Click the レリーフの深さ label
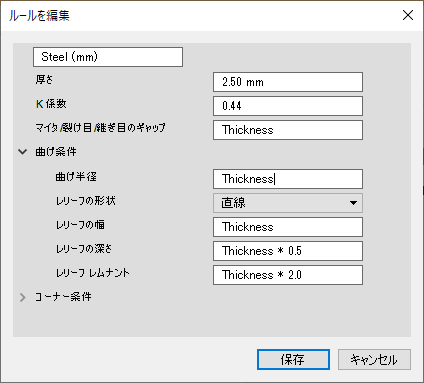Image resolution: width=424 pixels, height=383 pixels. coord(84,249)
